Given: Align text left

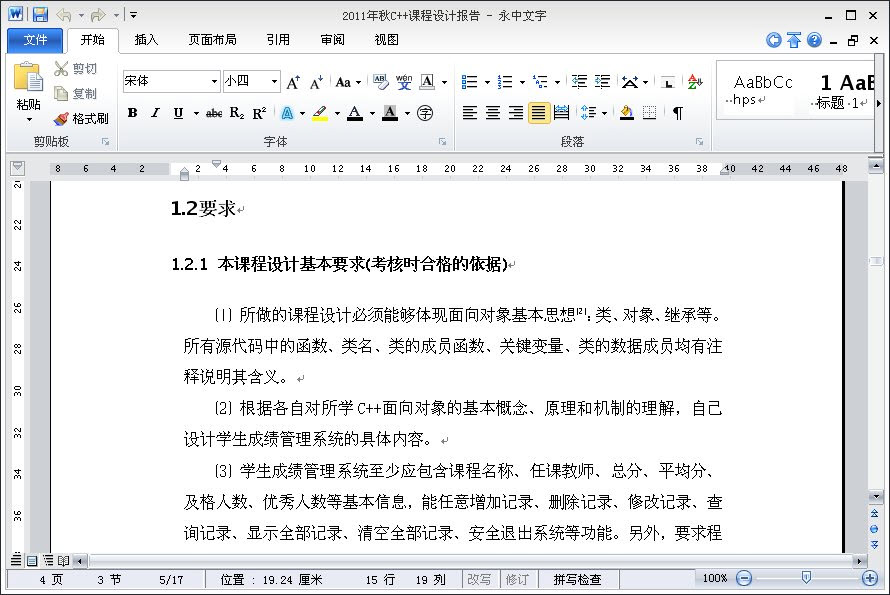Looking at the screenshot, I should pos(469,113).
